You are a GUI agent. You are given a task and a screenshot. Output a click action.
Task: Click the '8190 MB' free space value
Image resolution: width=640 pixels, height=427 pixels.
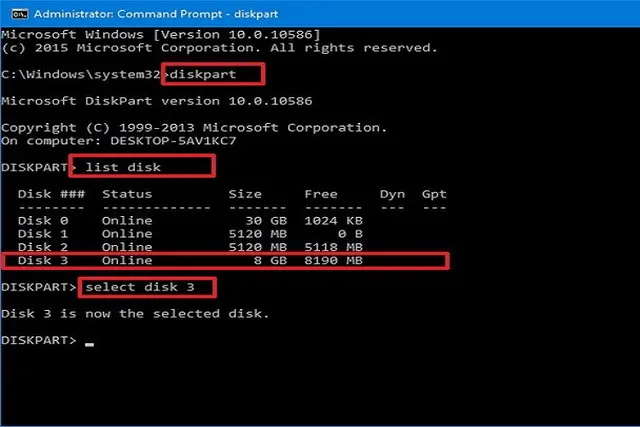pos(333,260)
